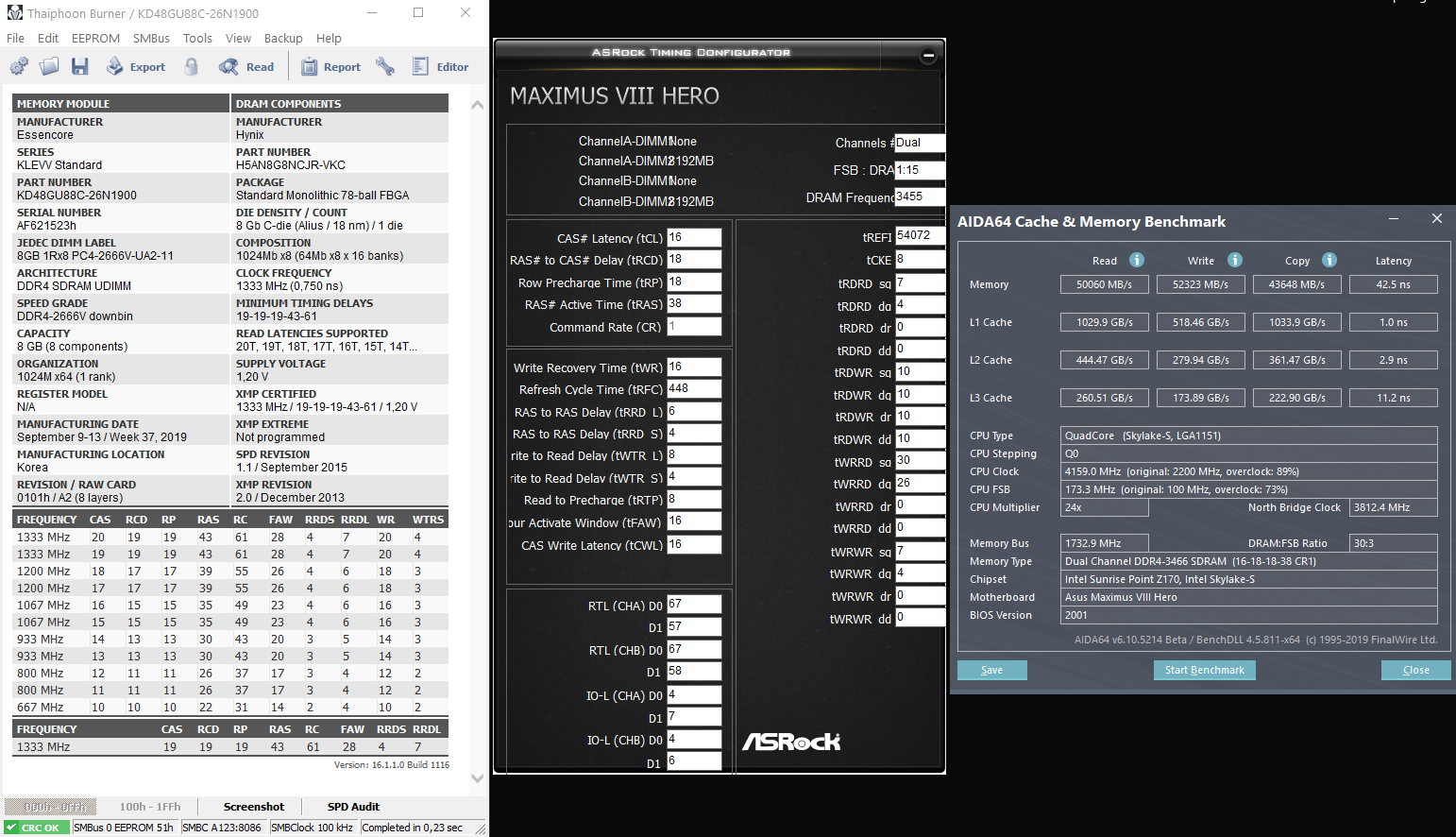Click the wrench tool icon
The image size is (1456, 837).
[x=385, y=66]
